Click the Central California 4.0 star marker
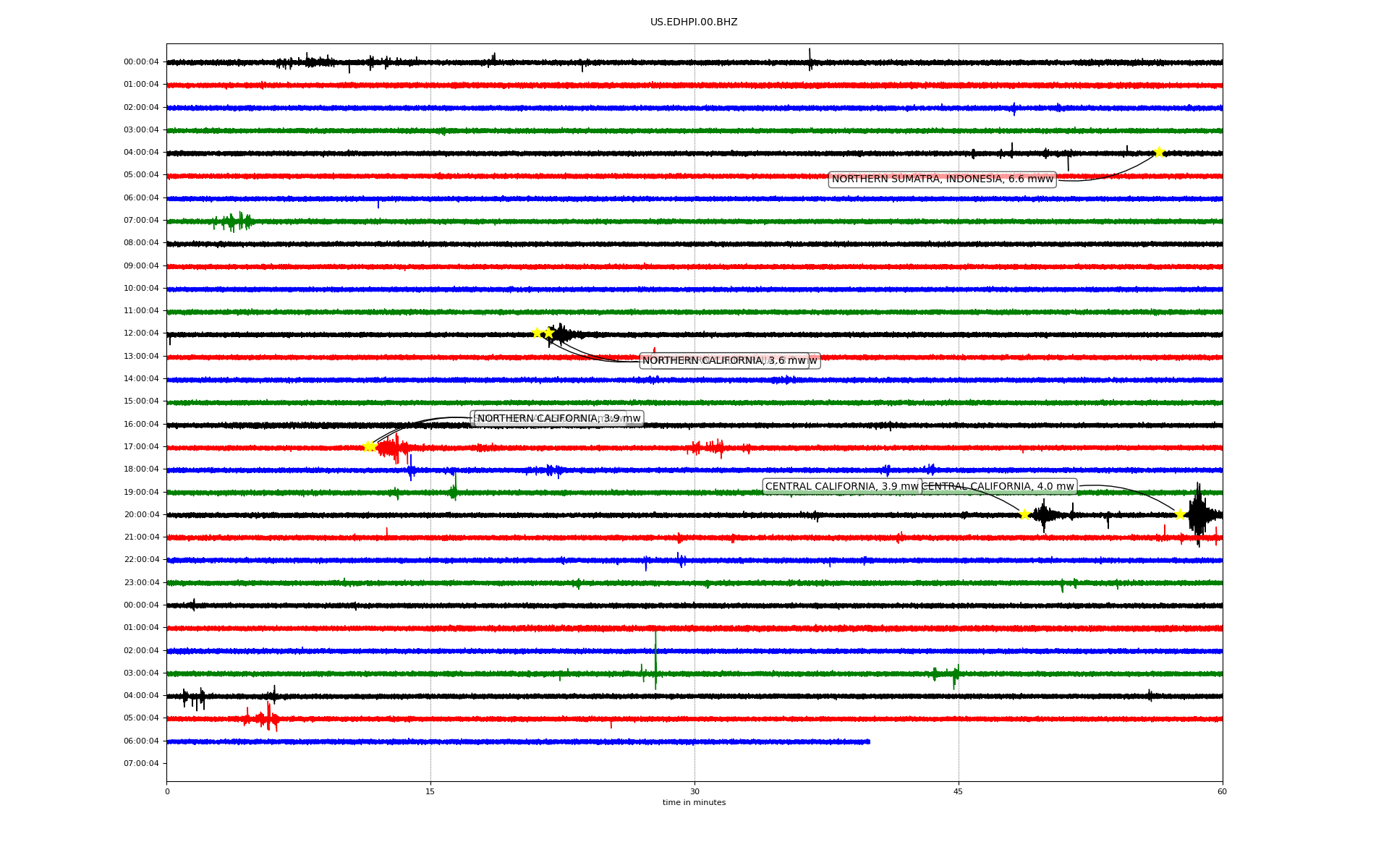This screenshot has height=868, width=1389. tap(1180, 514)
